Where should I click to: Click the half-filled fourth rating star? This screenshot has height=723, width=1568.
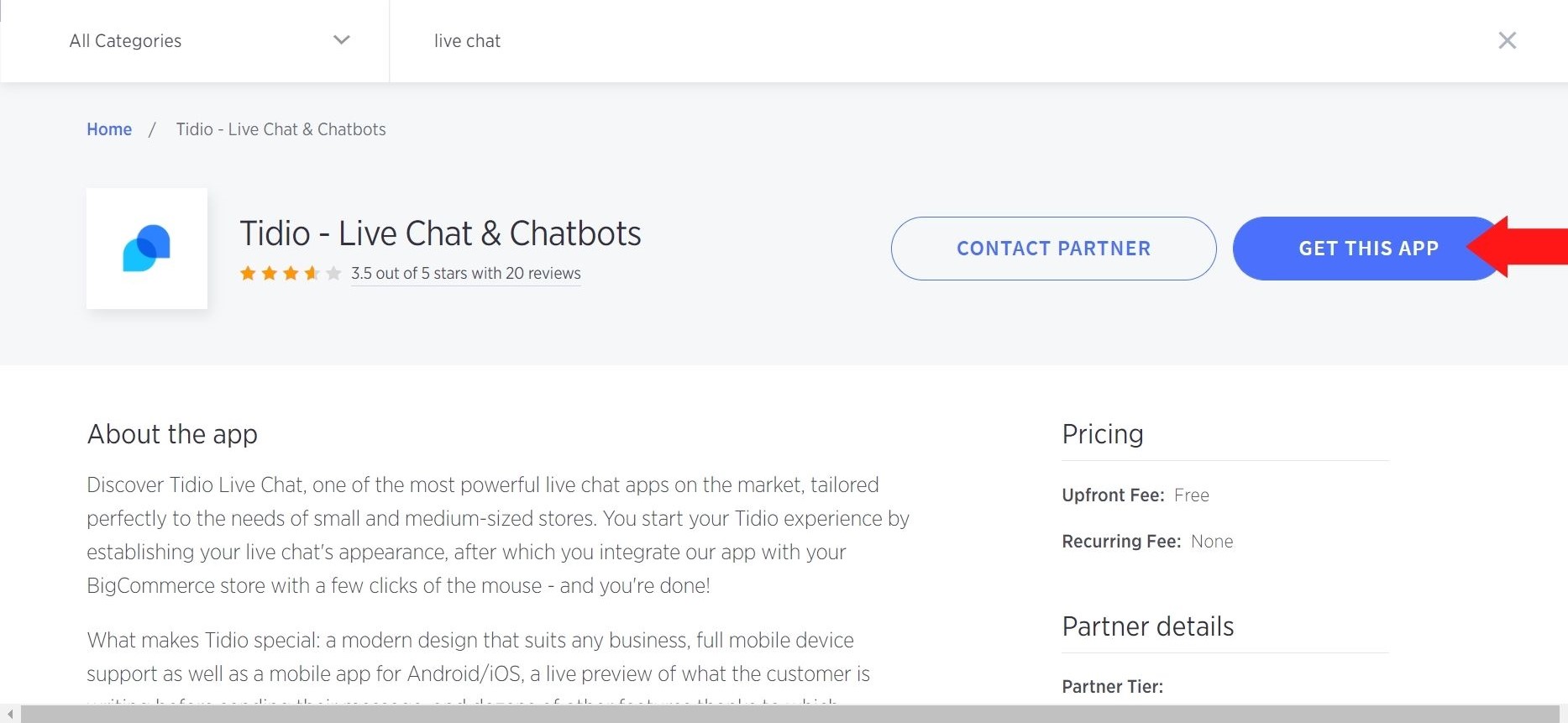coord(312,273)
